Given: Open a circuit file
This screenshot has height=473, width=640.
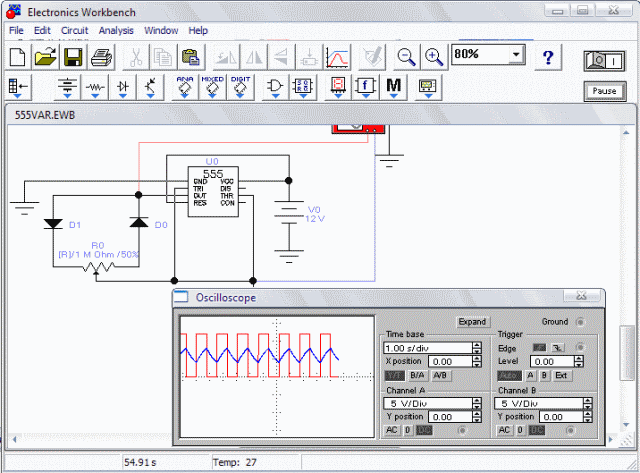Looking at the screenshot, I should point(45,57).
